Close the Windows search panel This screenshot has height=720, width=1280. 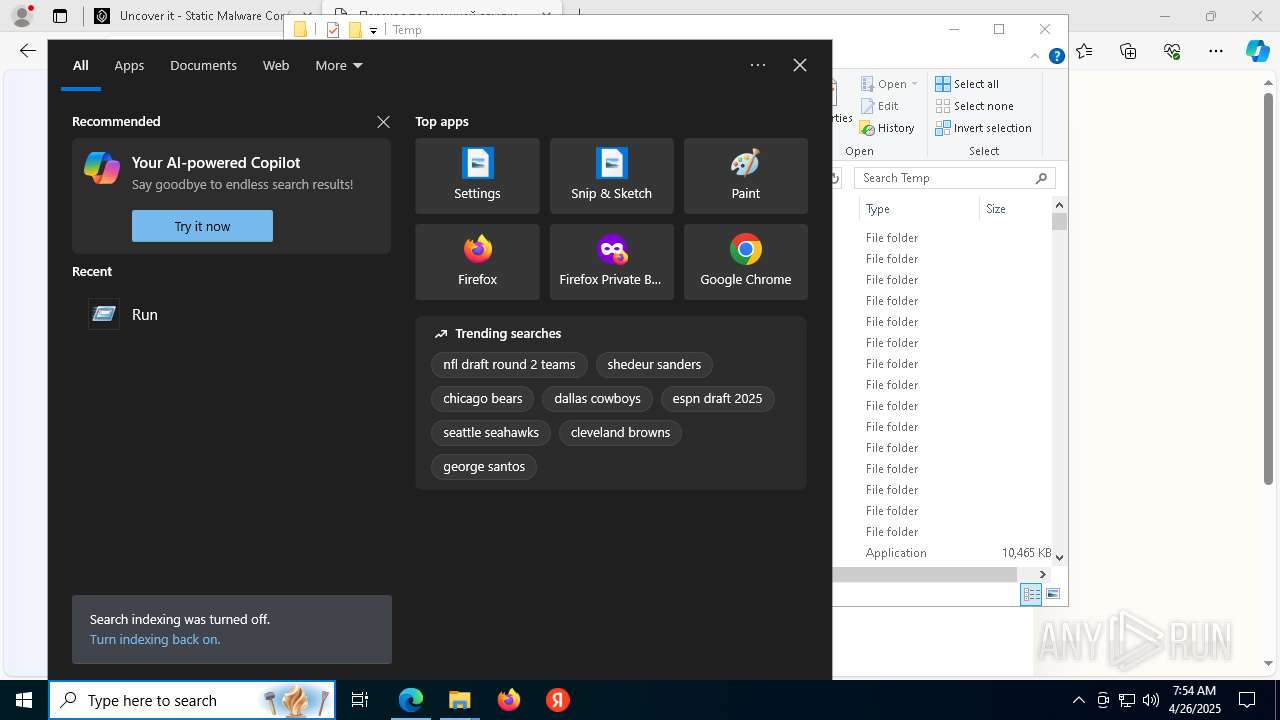click(x=800, y=65)
